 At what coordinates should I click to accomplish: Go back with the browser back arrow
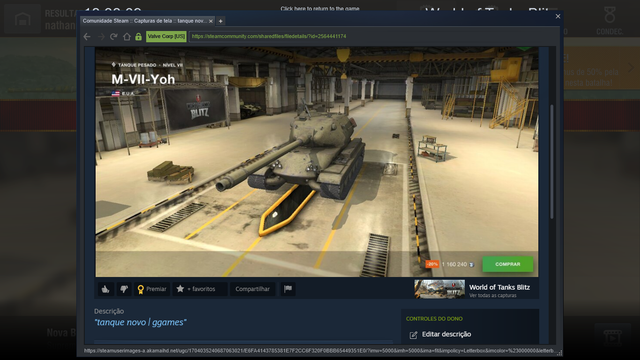87,37
